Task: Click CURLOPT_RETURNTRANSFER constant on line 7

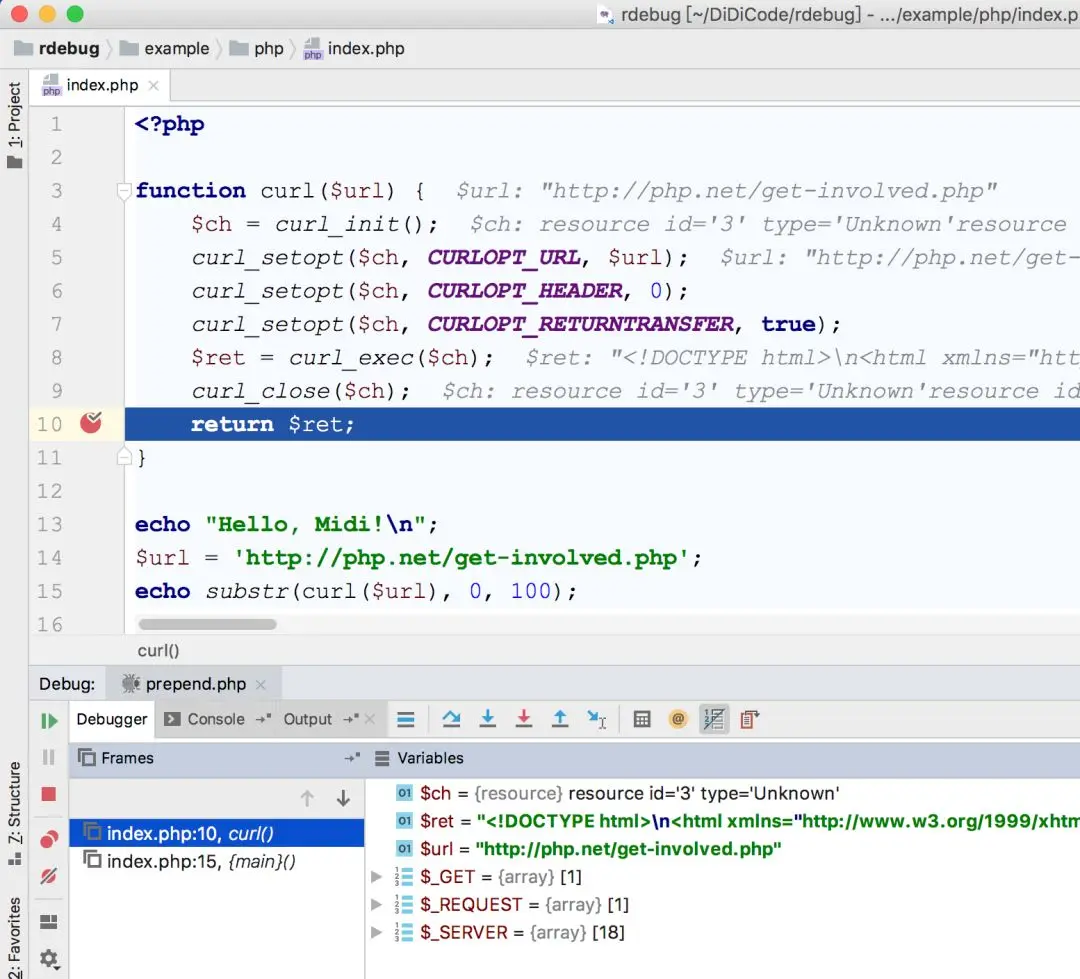Action: [581, 324]
